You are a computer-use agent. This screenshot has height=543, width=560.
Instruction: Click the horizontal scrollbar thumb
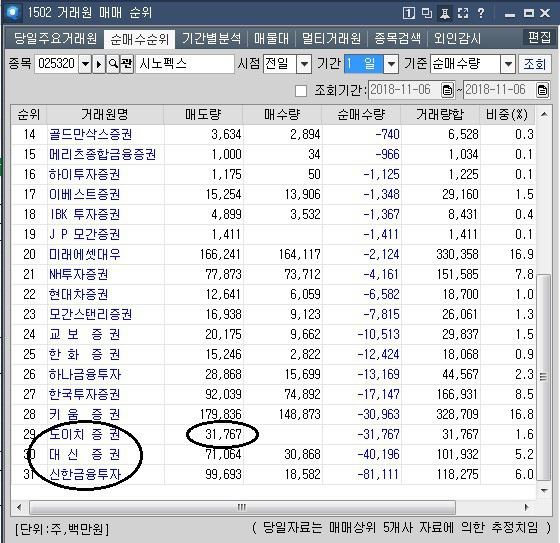tap(242, 507)
